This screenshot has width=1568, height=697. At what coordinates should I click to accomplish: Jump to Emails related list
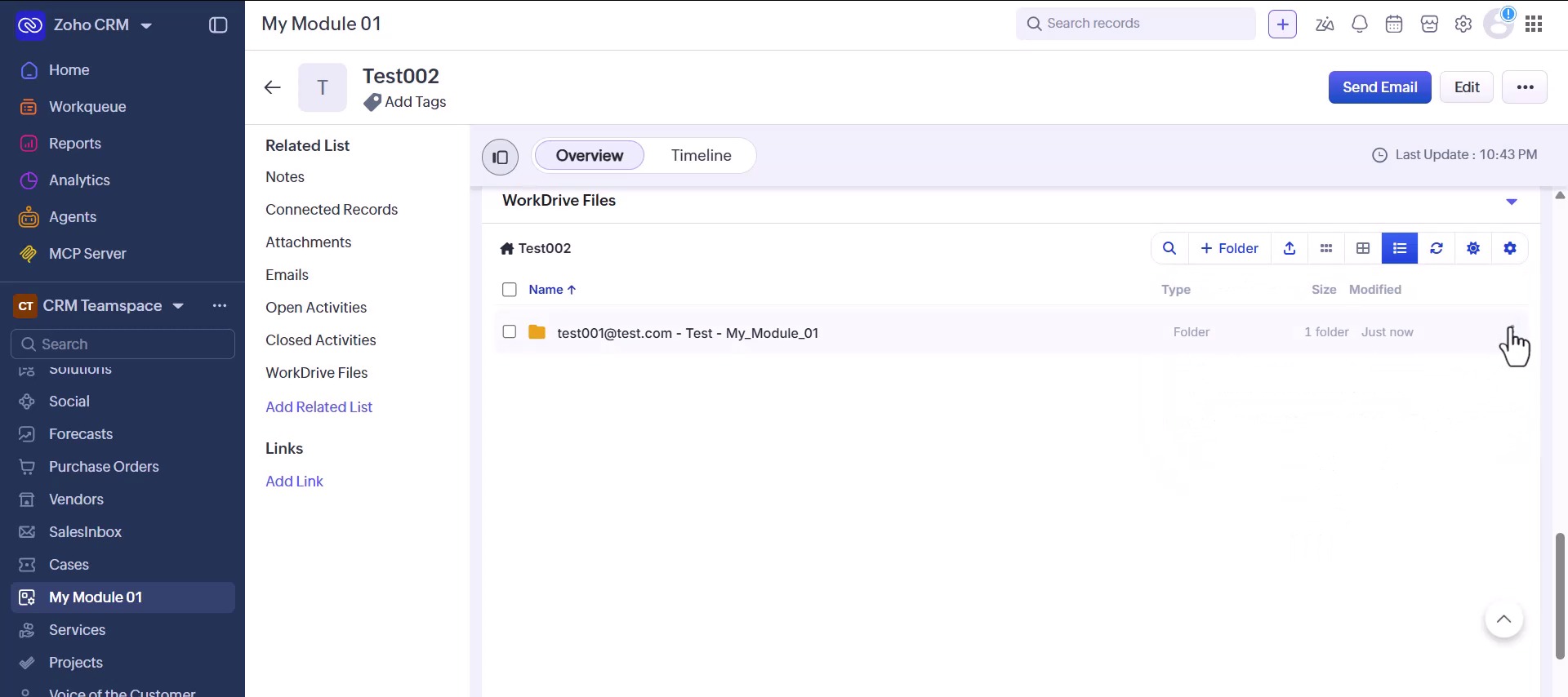click(287, 275)
